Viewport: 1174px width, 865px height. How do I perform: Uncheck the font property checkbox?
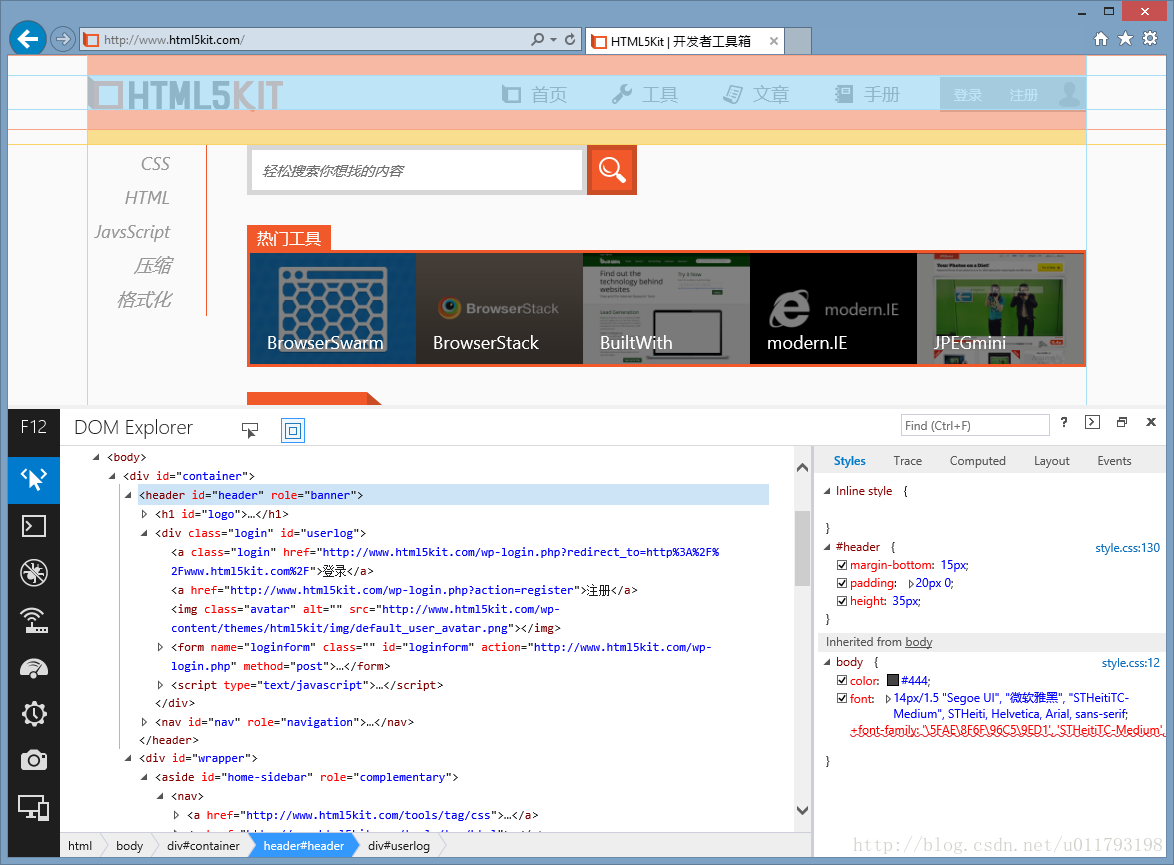[842, 699]
